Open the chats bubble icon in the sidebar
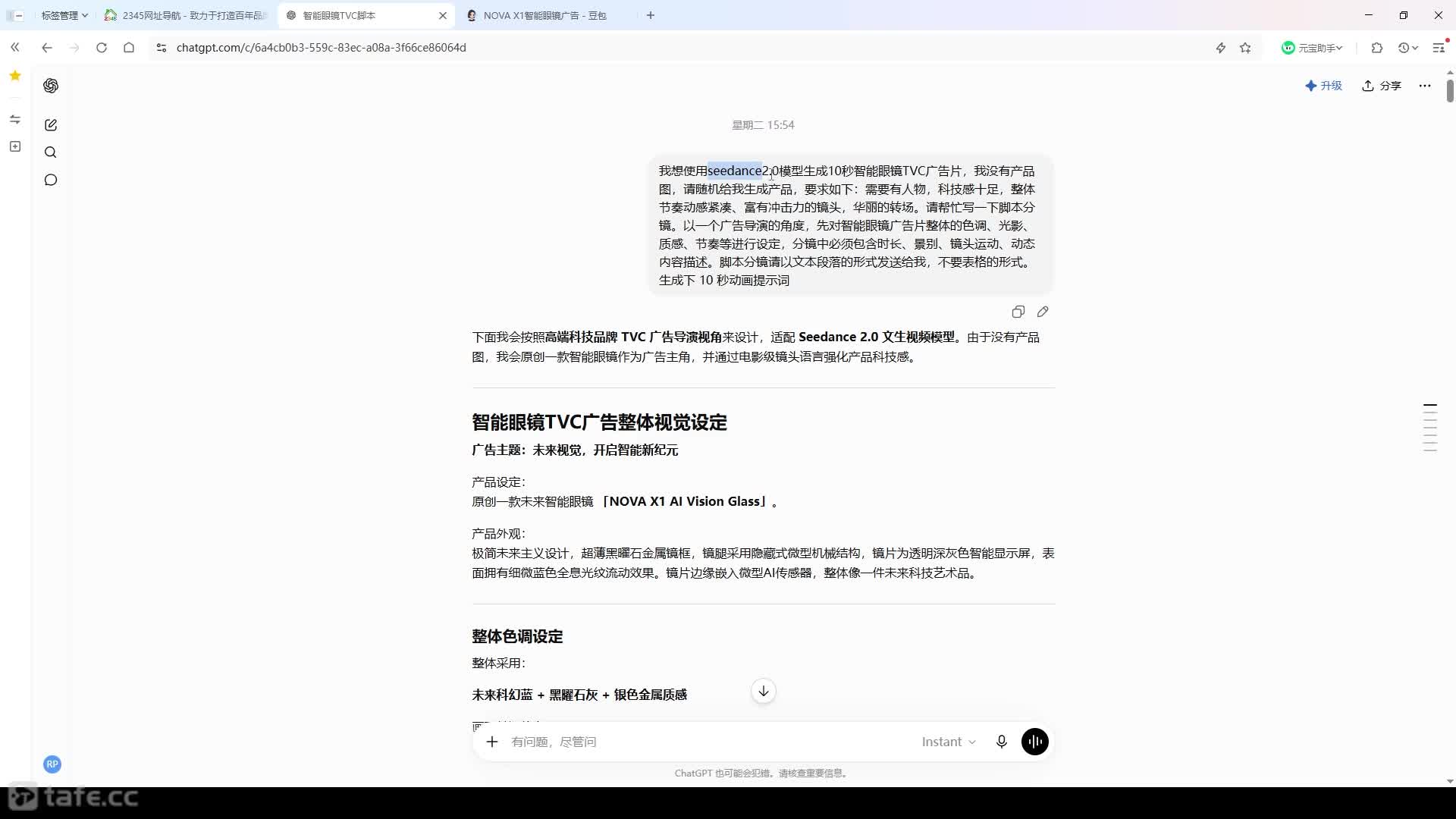The image size is (1456, 819). click(51, 180)
